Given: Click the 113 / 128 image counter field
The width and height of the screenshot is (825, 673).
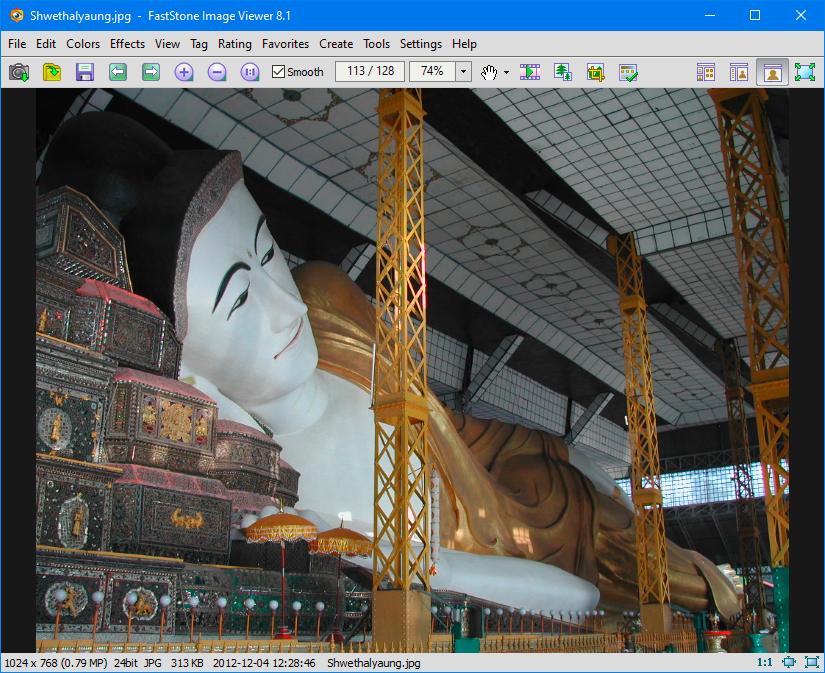Looking at the screenshot, I should pos(370,72).
